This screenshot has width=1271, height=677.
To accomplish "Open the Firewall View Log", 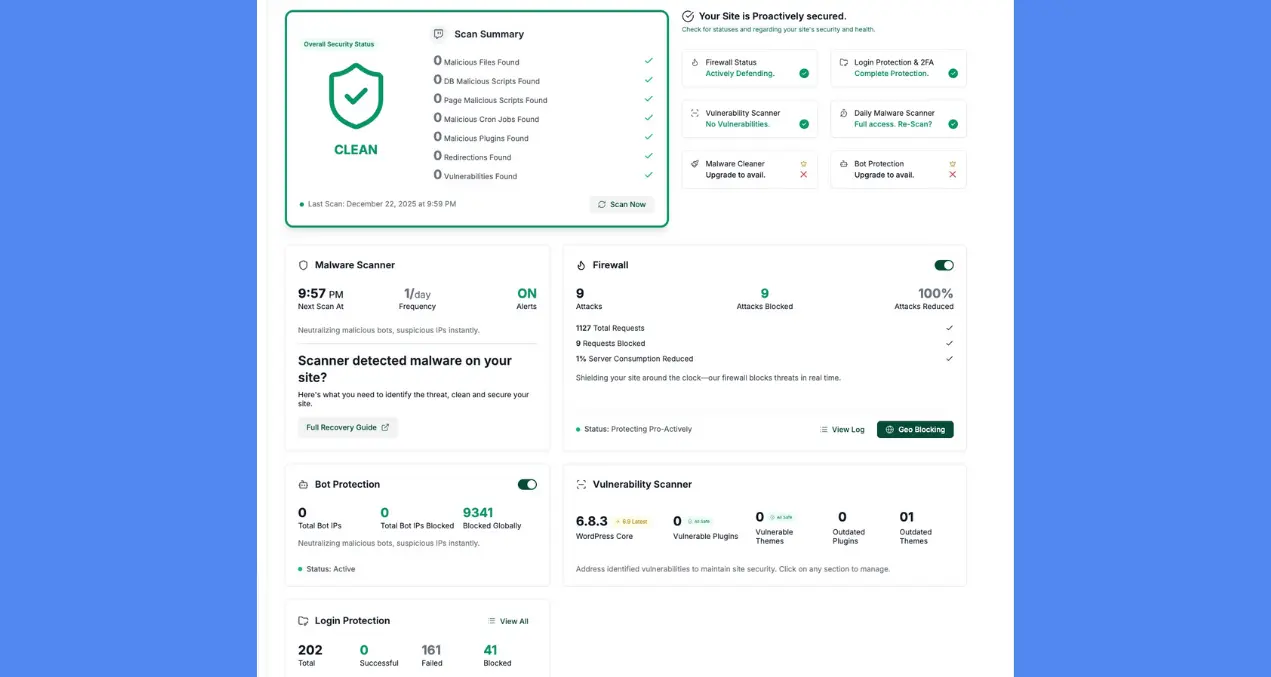I will 842,429.
